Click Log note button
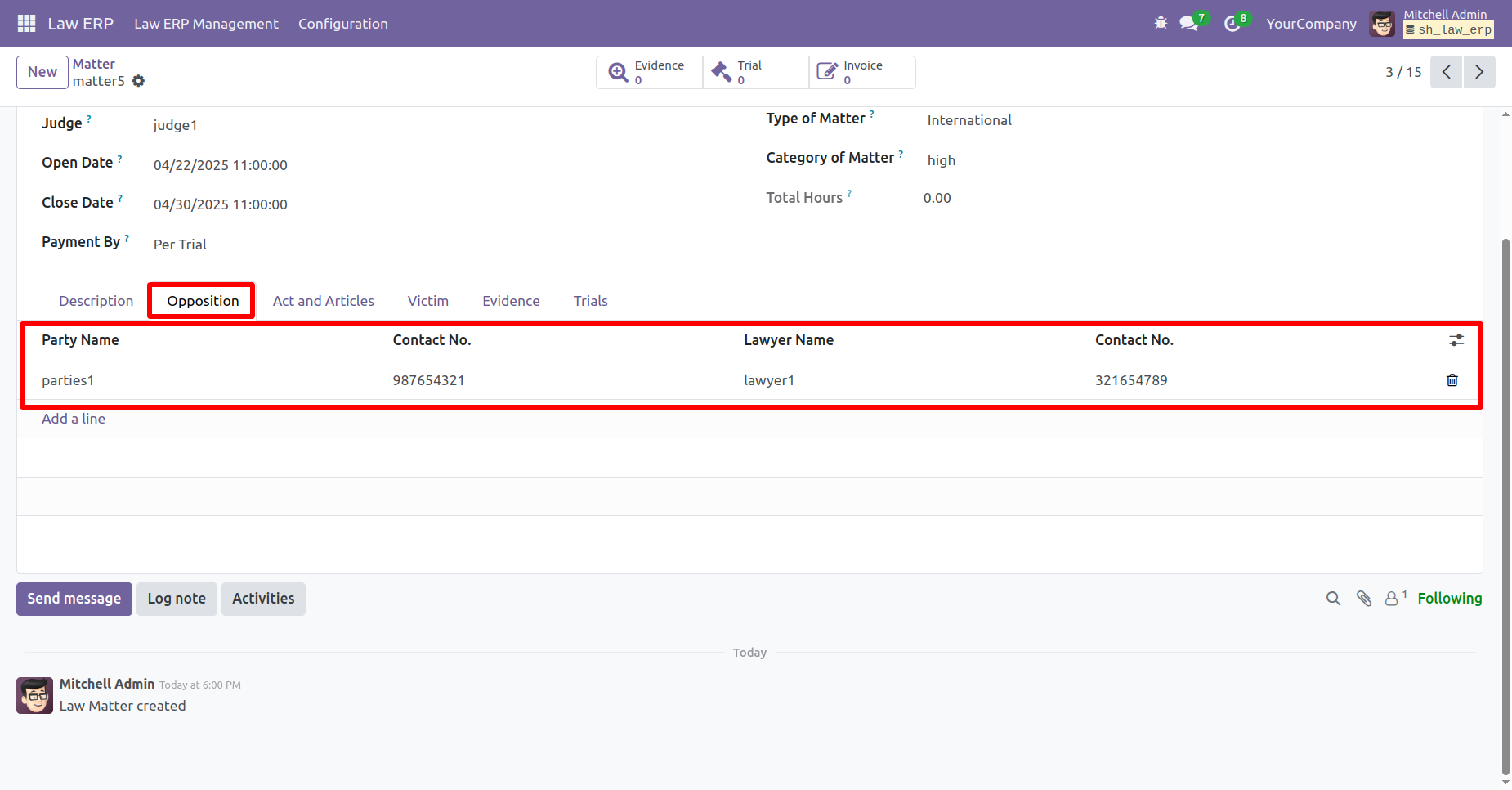This screenshot has width=1512, height=790. (177, 599)
